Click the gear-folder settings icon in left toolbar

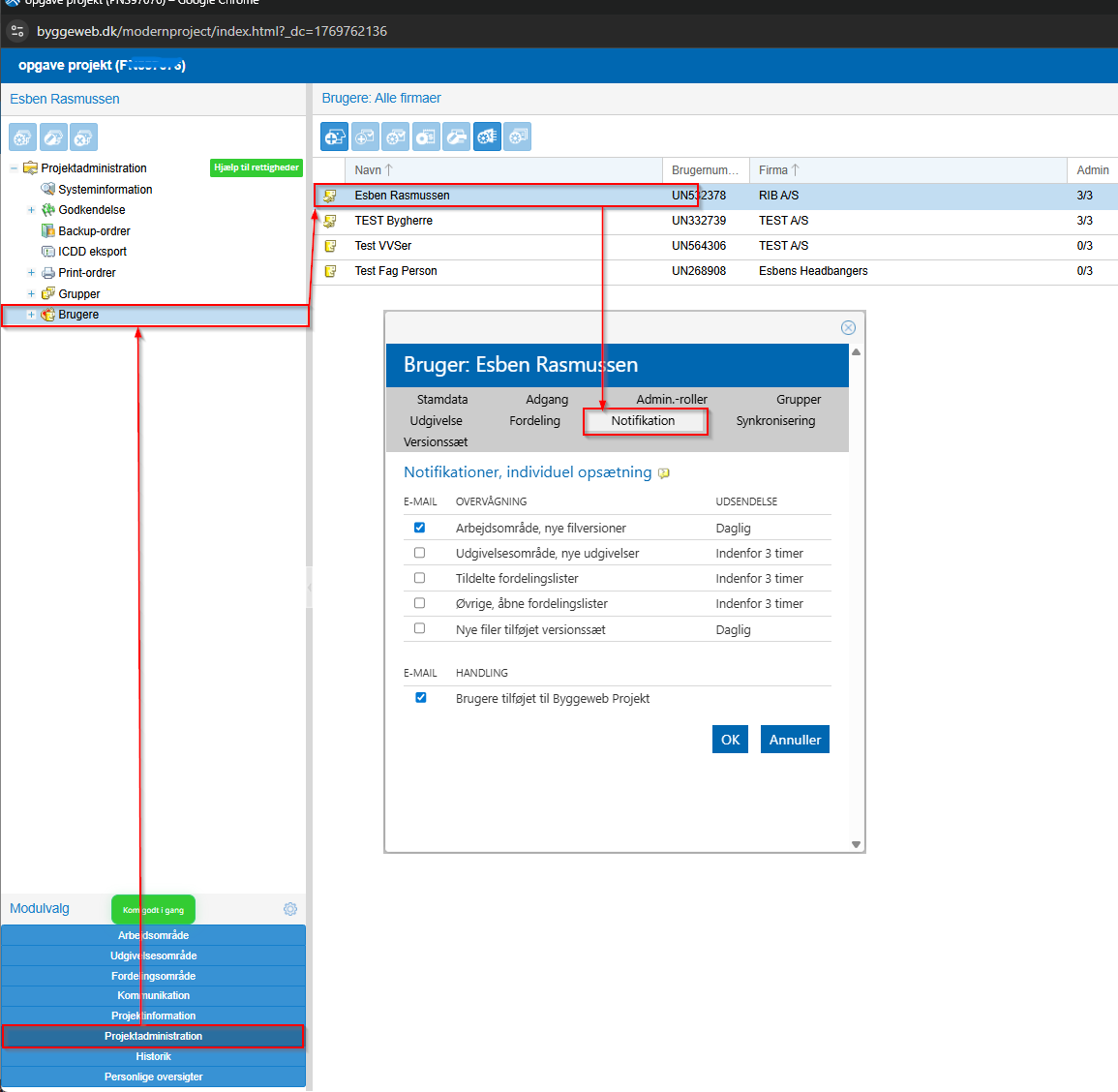pyautogui.click(x=23, y=136)
